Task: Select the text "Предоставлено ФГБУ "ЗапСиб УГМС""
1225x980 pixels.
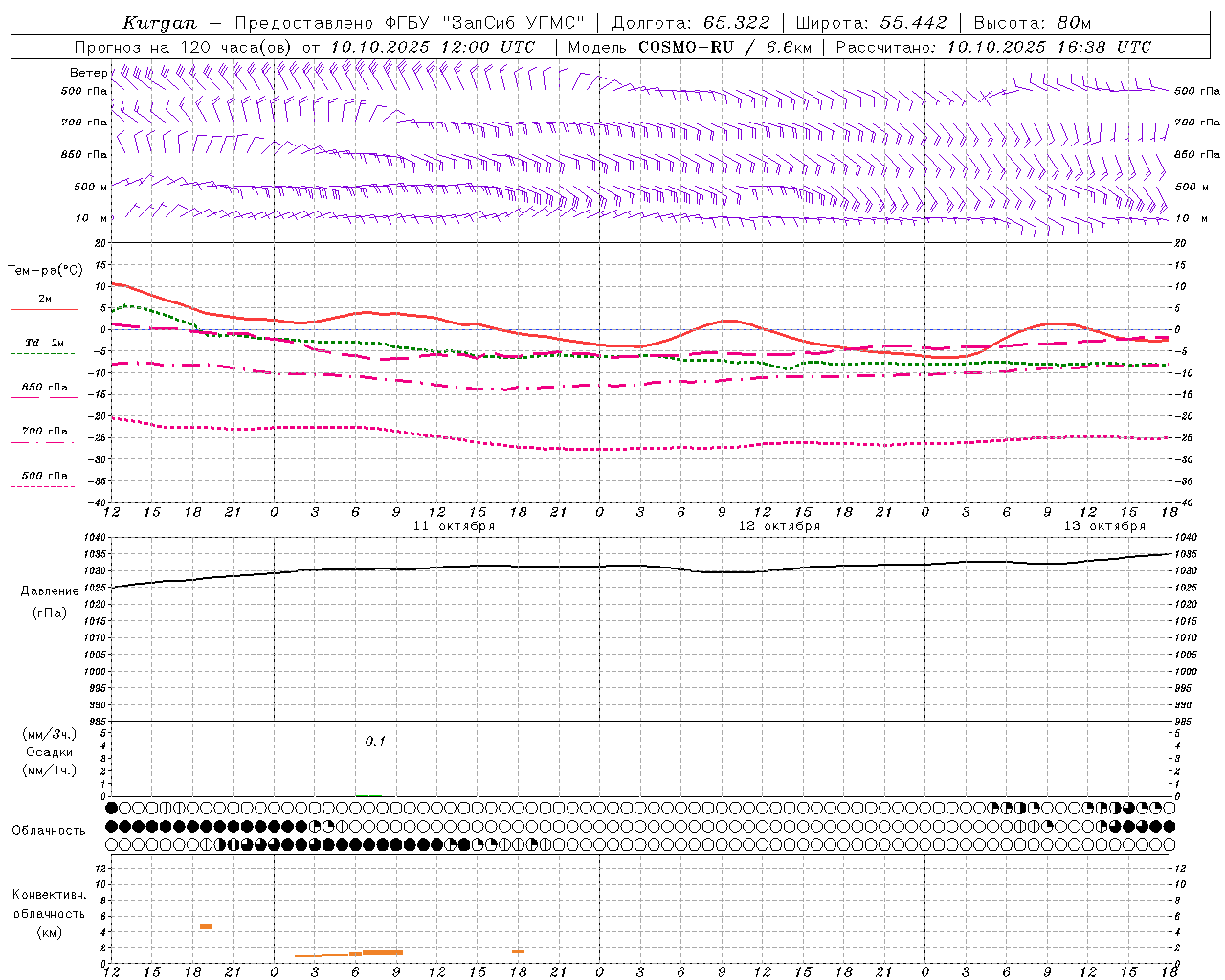Action: 410,23
